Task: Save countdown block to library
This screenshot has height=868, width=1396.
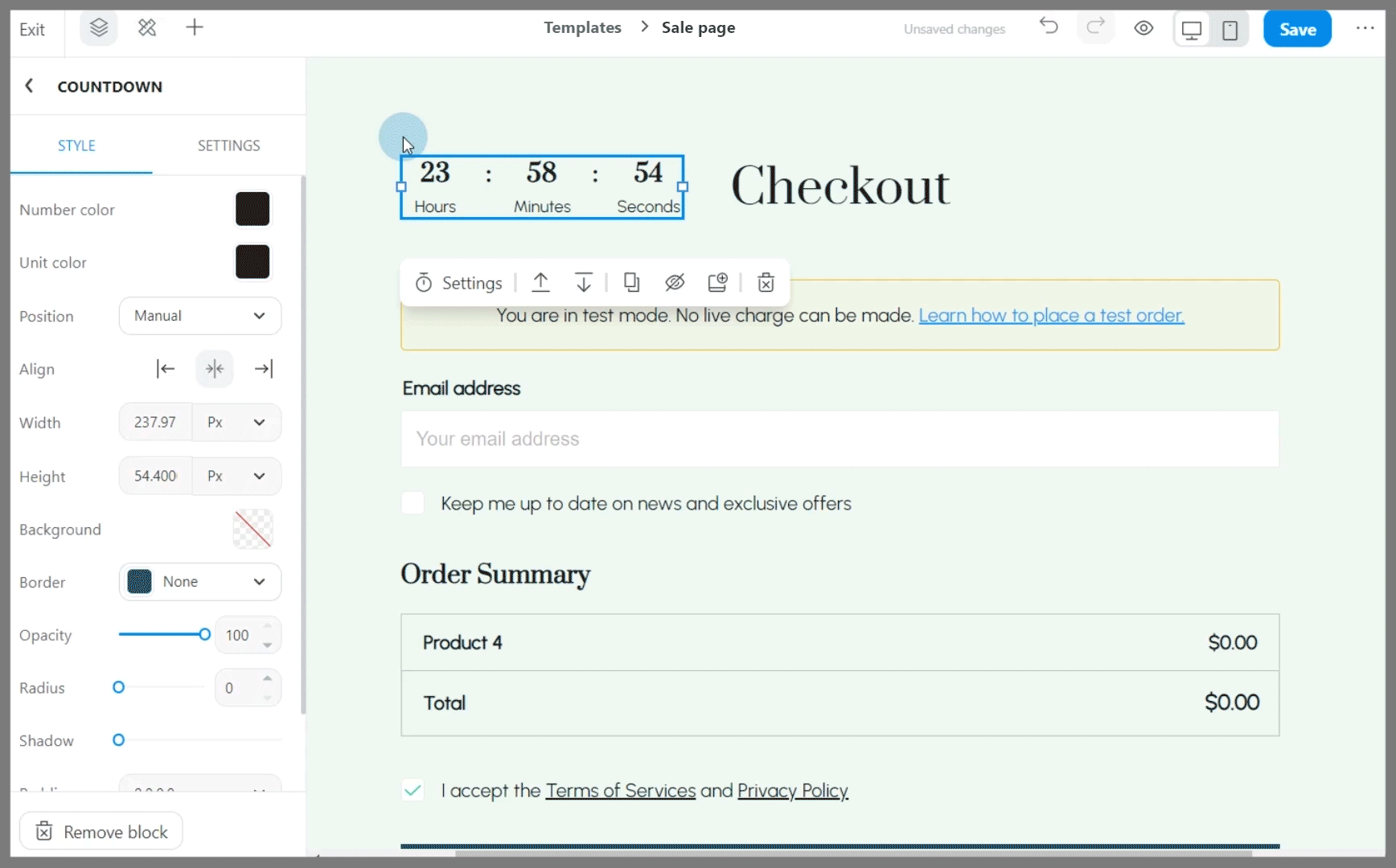Action: tap(717, 282)
